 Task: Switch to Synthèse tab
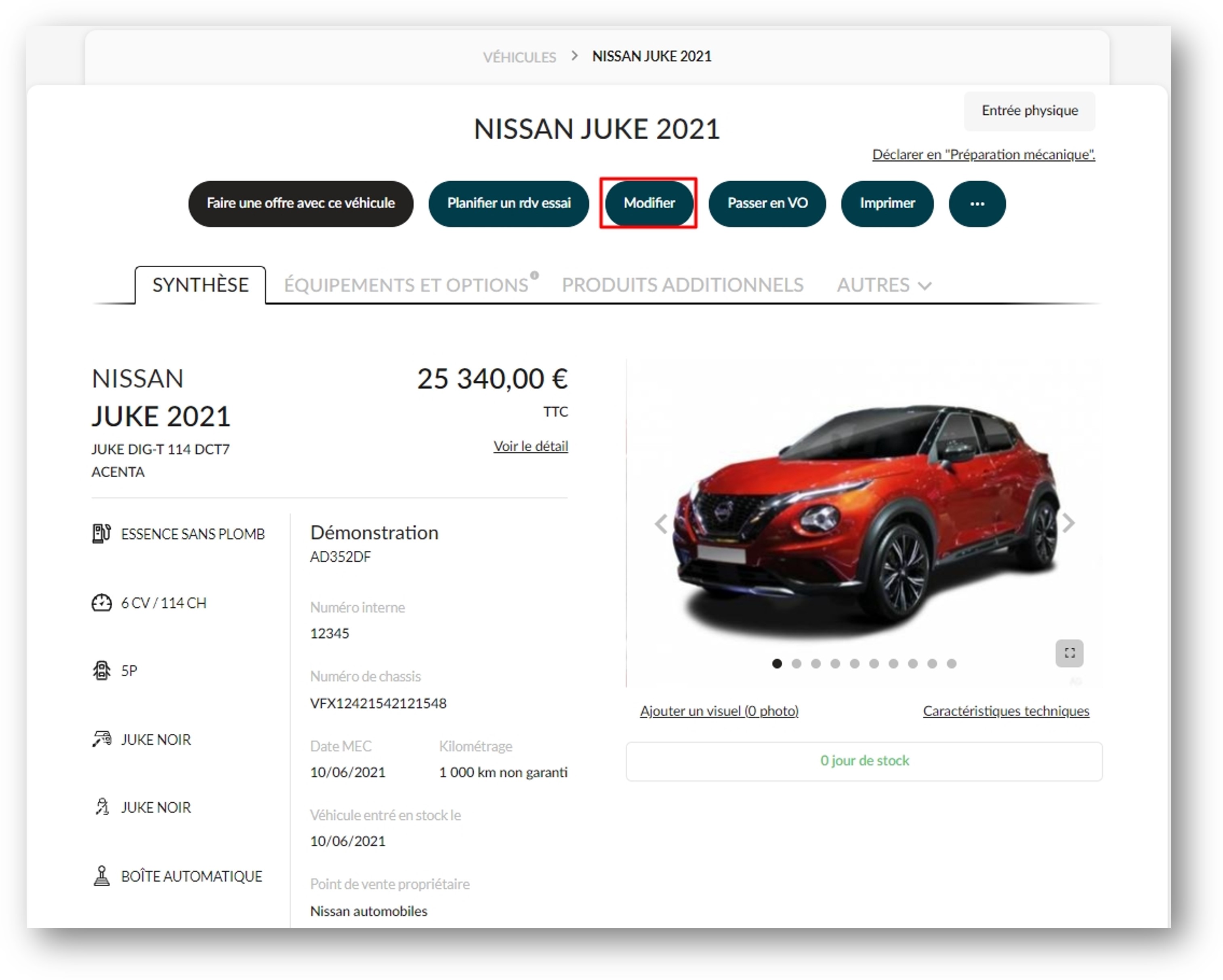tap(200, 285)
